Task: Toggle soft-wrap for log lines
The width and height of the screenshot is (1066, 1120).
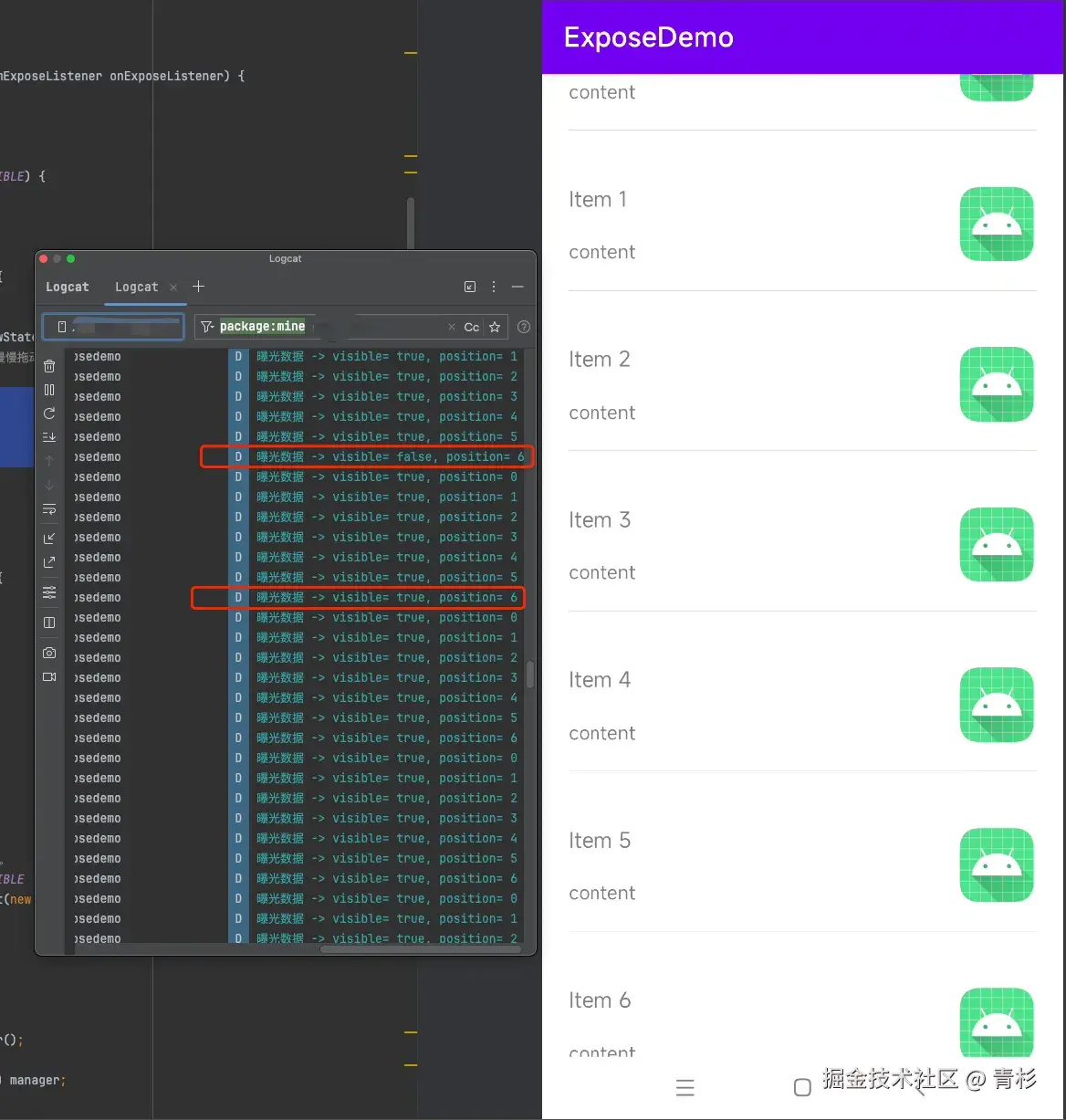Action: 48,508
